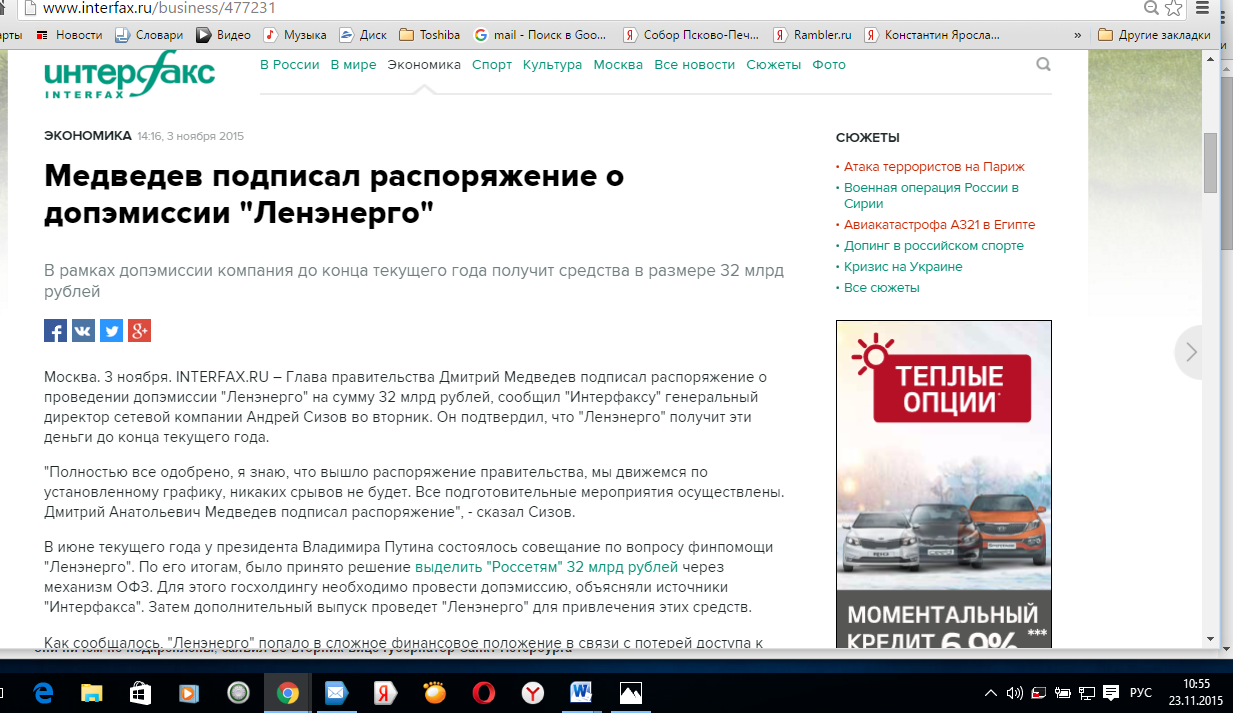Screen dimensions: 1233x713
Task: Open 'Все новости' section
Action: point(695,65)
